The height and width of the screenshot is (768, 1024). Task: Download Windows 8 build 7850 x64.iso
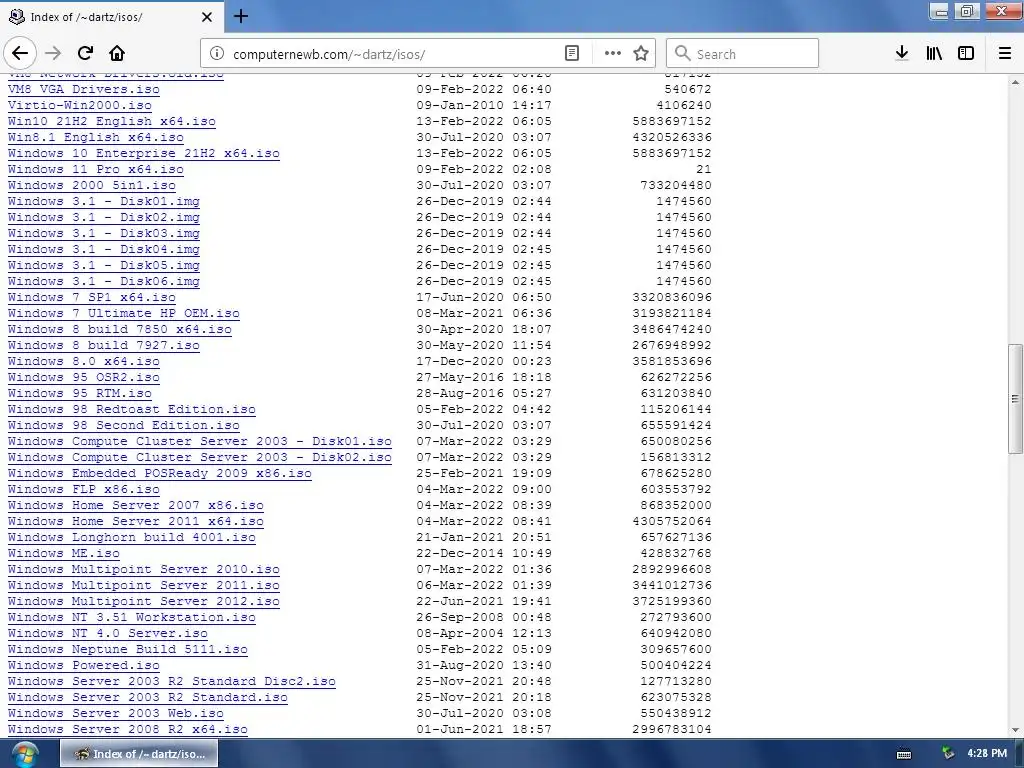(x=120, y=329)
